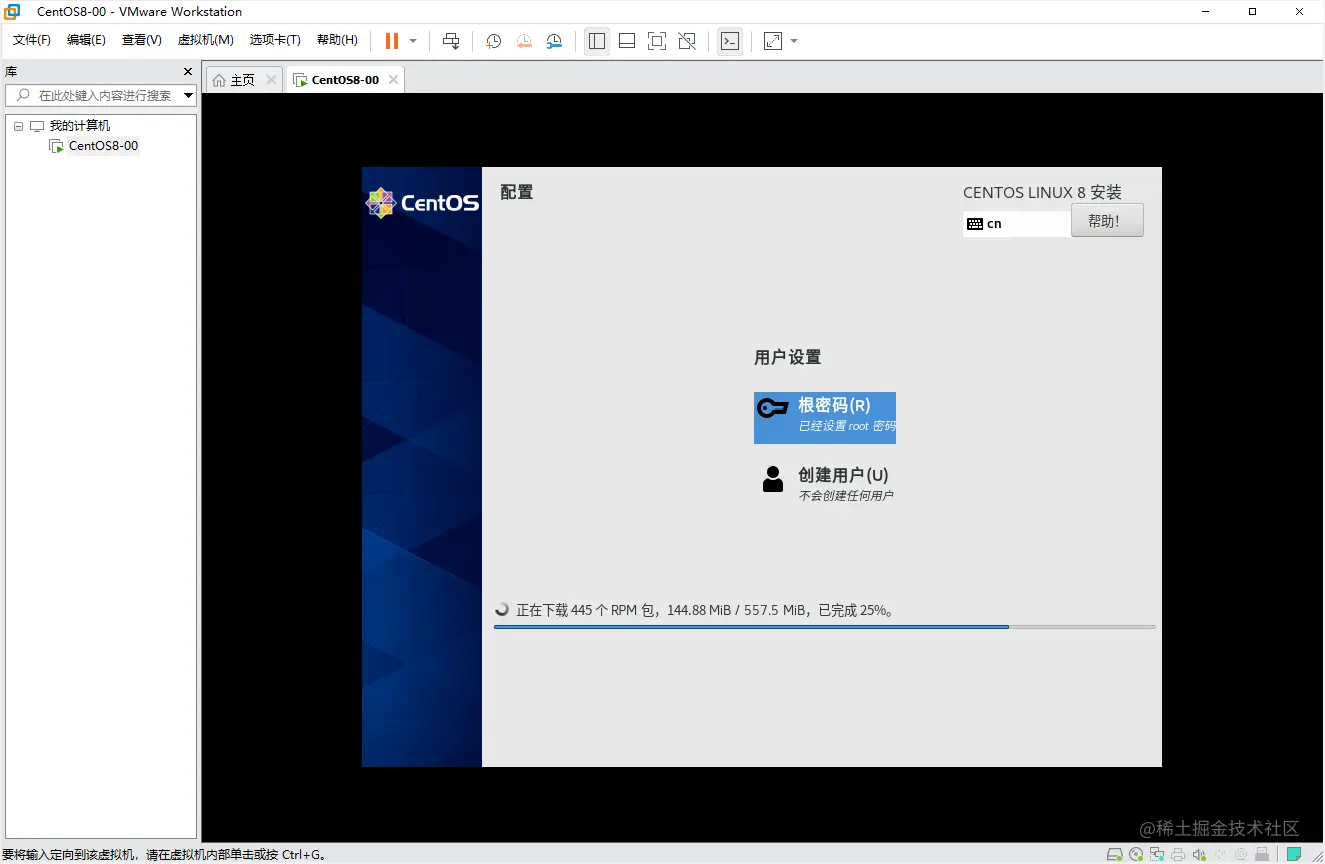Toggle the console view mode
Viewport: 1325px width, 864px height.
coord(730,41)
